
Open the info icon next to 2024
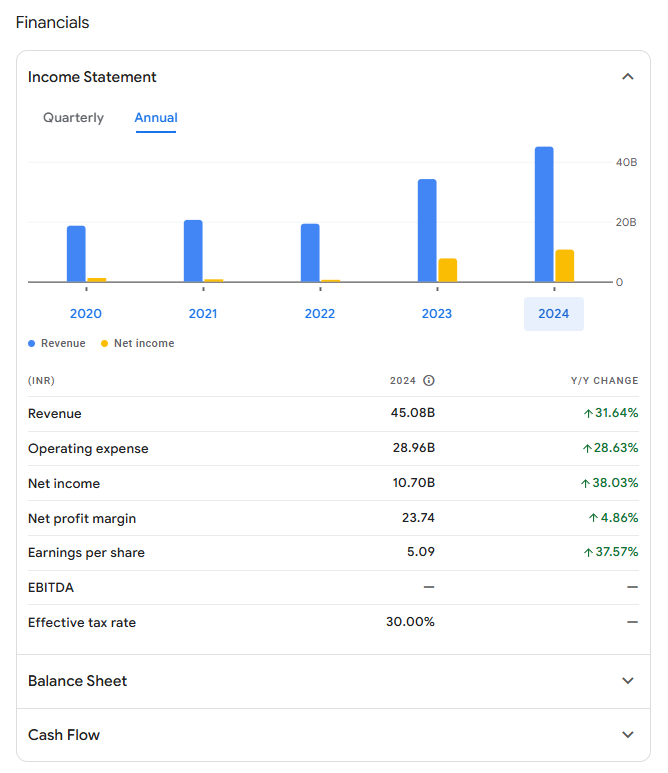(429, 381)
